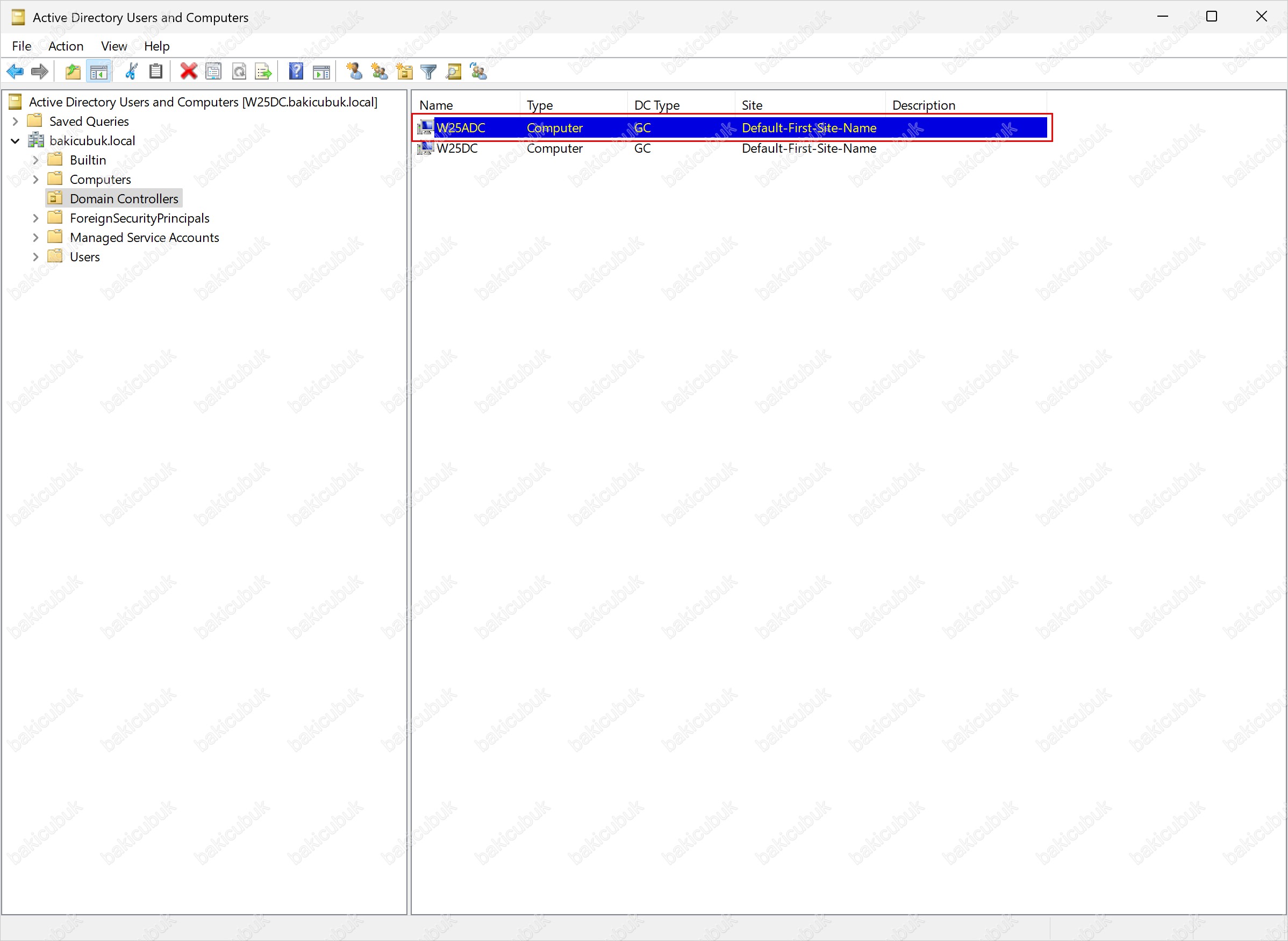The height and width of the screenshot is (941, 1288).
Task: Click the Refresh toolbar icon
Action: (x=239, y=72)
